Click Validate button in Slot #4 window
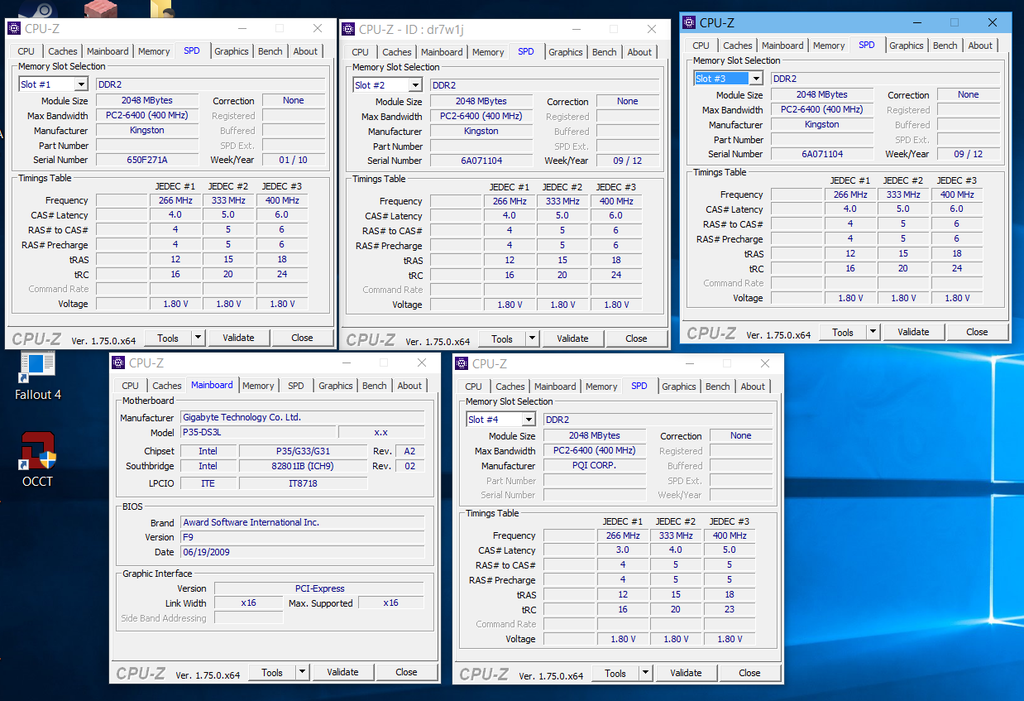1024x701 pixels. tap(686, 672)
